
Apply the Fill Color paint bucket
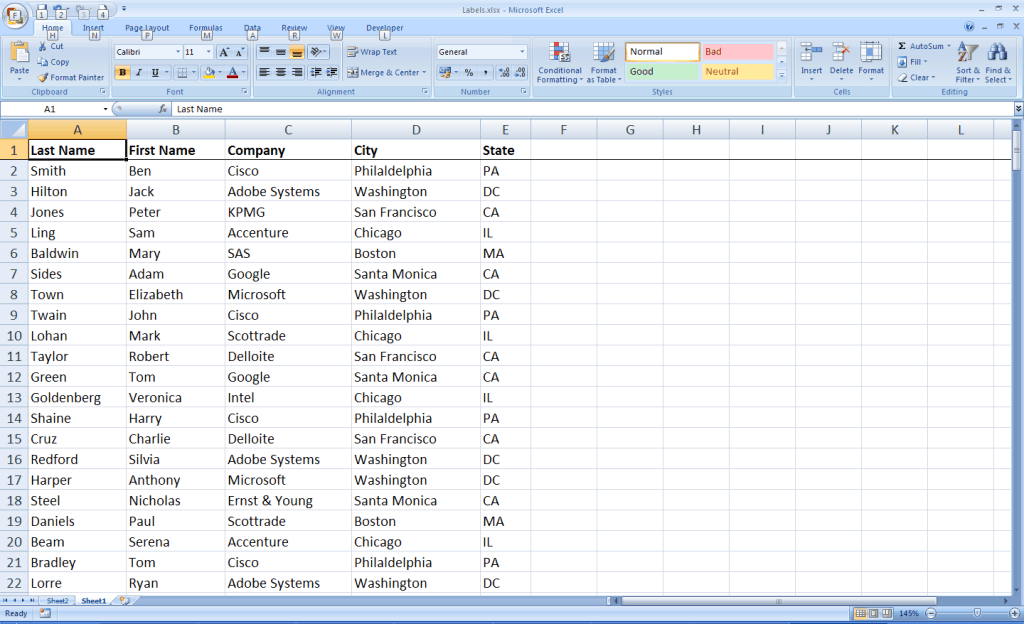(209, 72)
